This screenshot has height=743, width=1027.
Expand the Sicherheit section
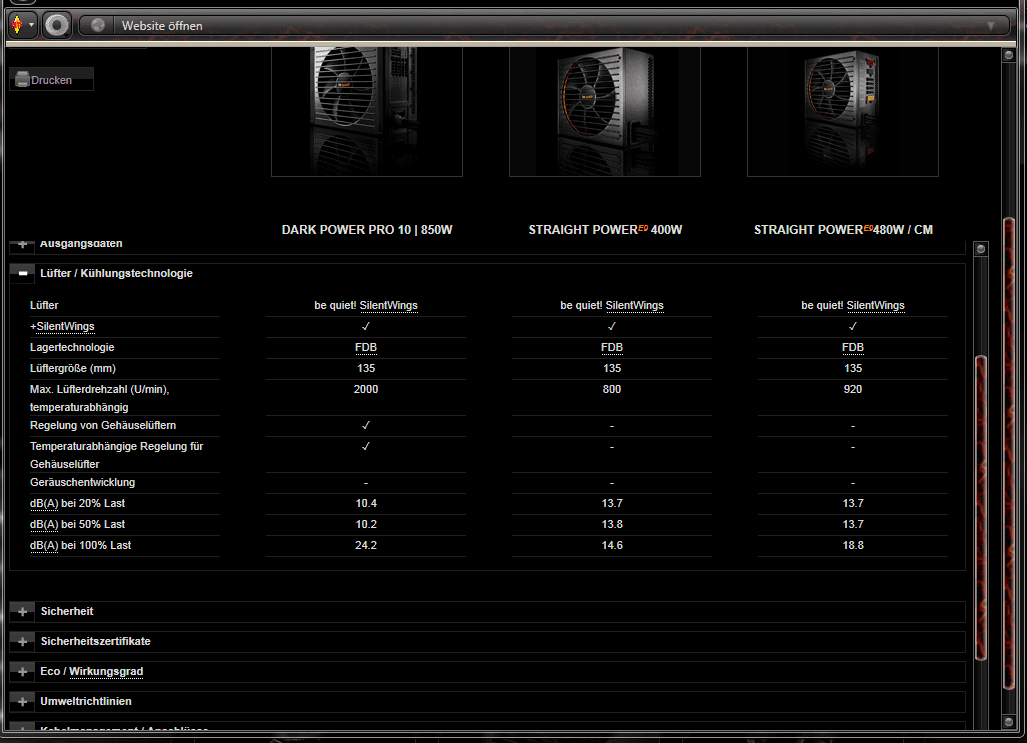click(23, 611)
